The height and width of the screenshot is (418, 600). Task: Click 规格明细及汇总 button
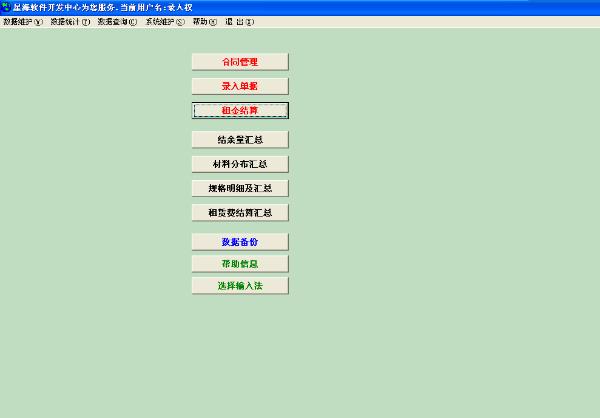click(x=240, y=188)
